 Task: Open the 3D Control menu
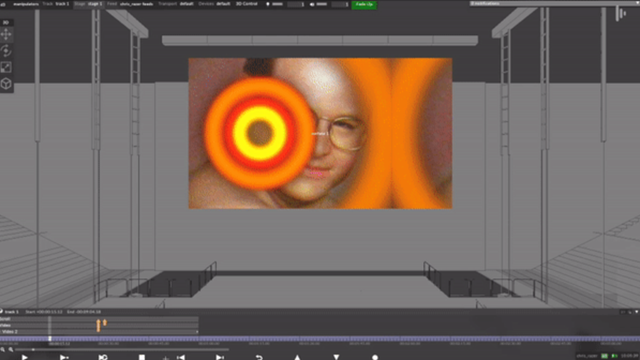[247, 4]
